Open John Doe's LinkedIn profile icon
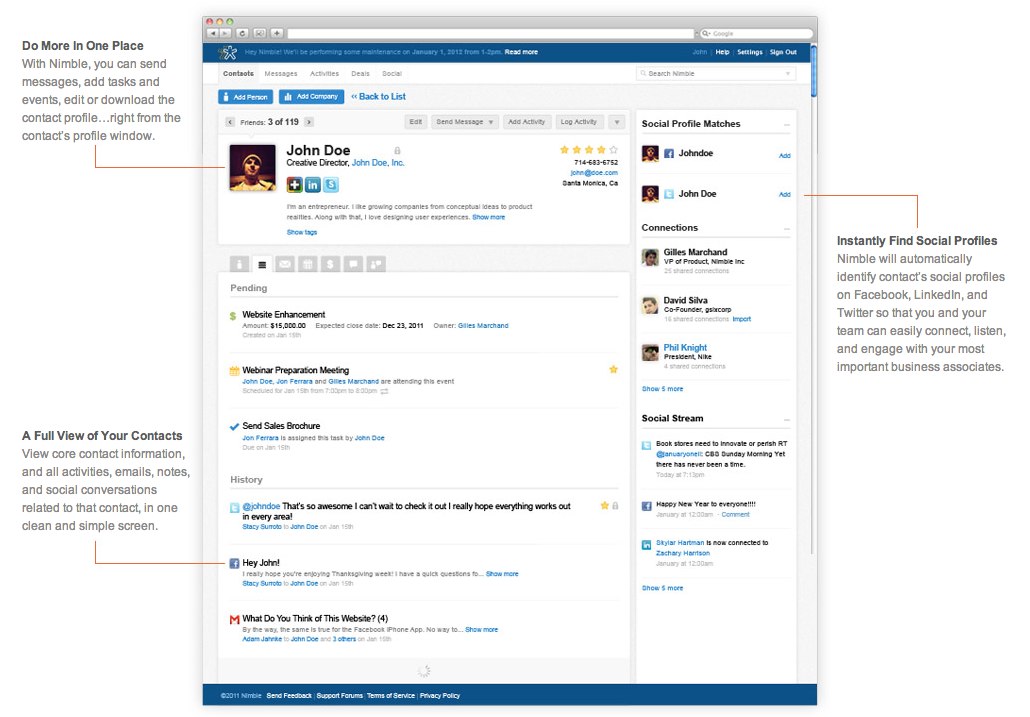 tap(313, 185)
